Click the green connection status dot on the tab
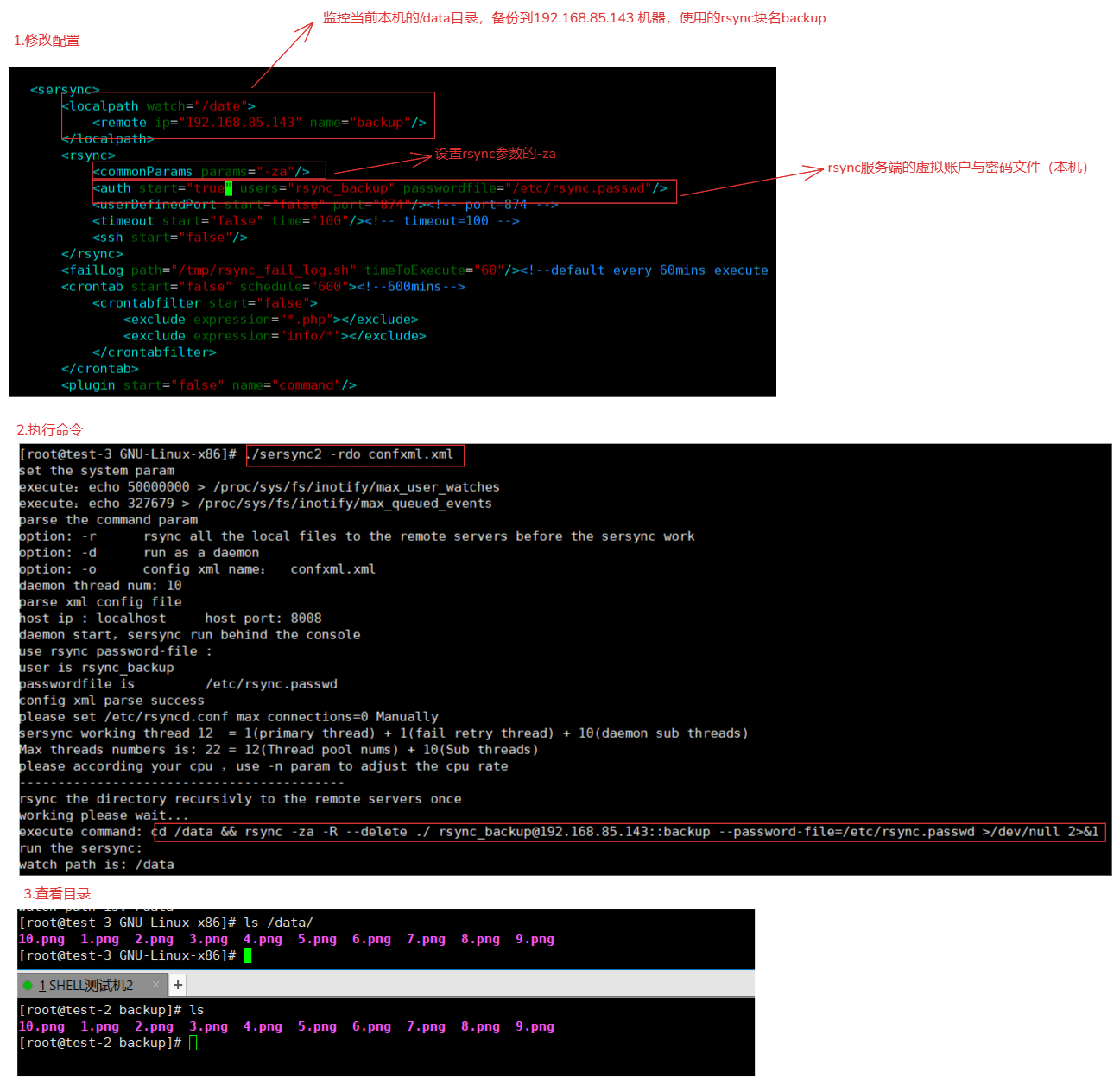The width and height of the screenshot is (1120, 1085). [28, 986]
